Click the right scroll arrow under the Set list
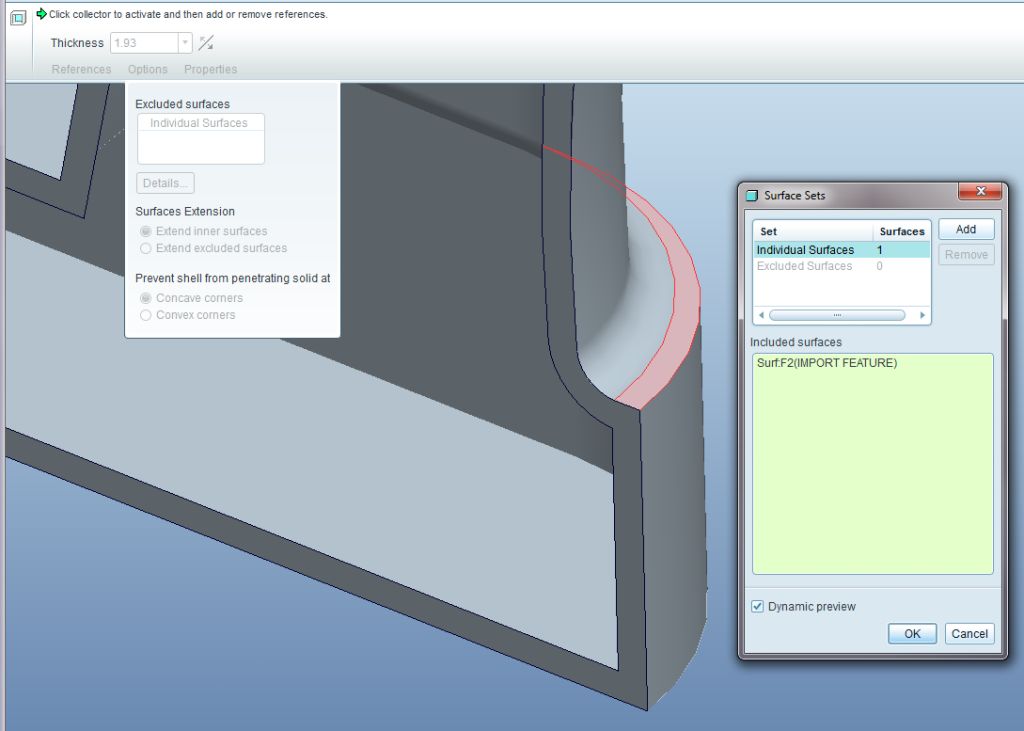Screen dimensions: 1024x731 pos(922,315)
